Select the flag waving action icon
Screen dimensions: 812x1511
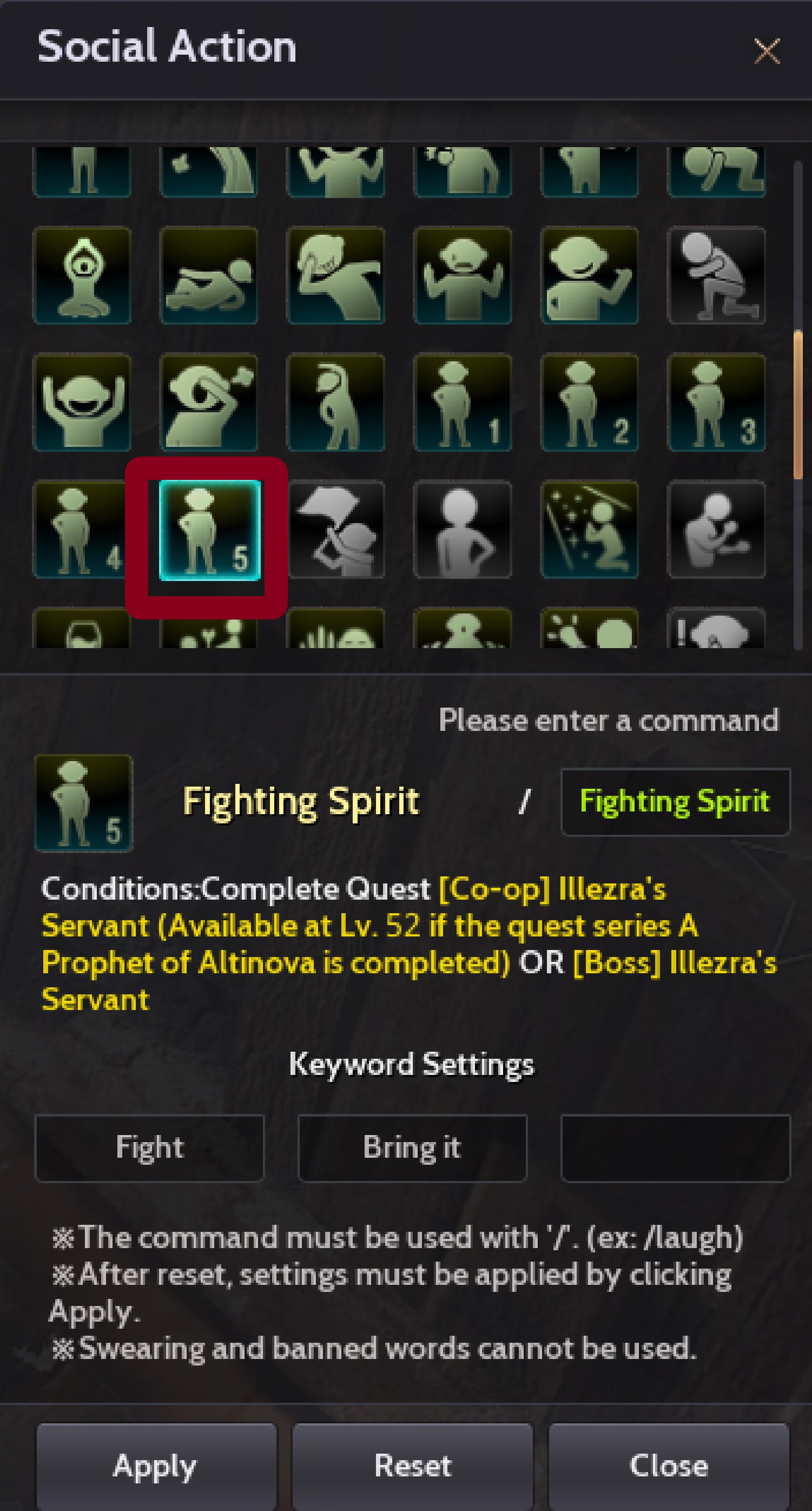coord(335,529)
